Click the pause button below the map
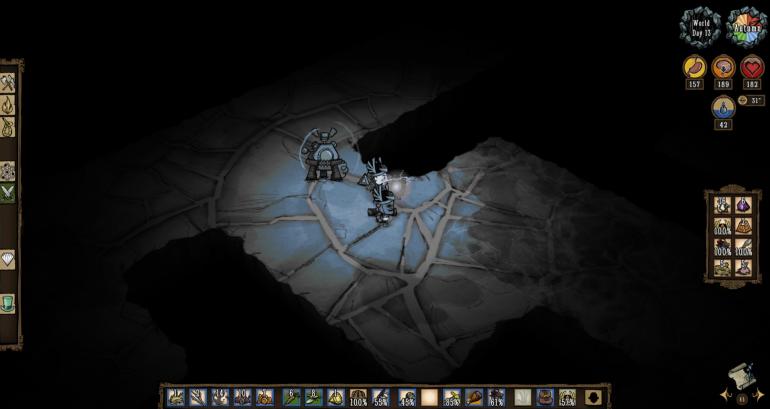The height and width of the screenshot is (409, 770). [x=742, y=399]
